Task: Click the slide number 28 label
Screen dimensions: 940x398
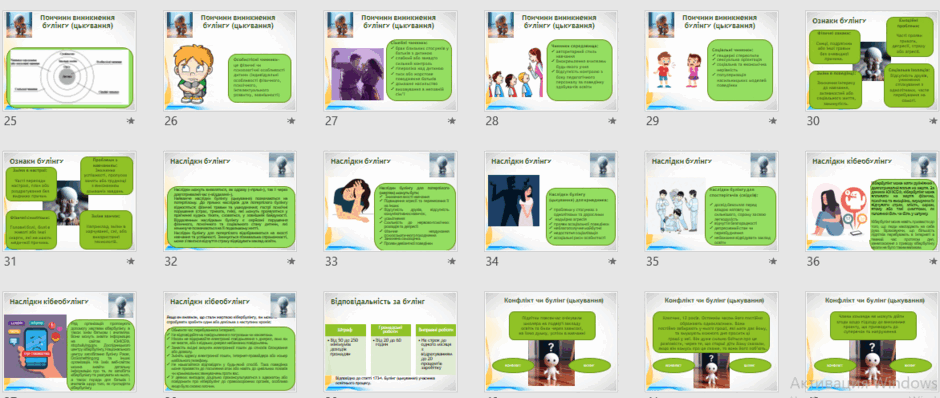Action: click(x=492, y=121)
